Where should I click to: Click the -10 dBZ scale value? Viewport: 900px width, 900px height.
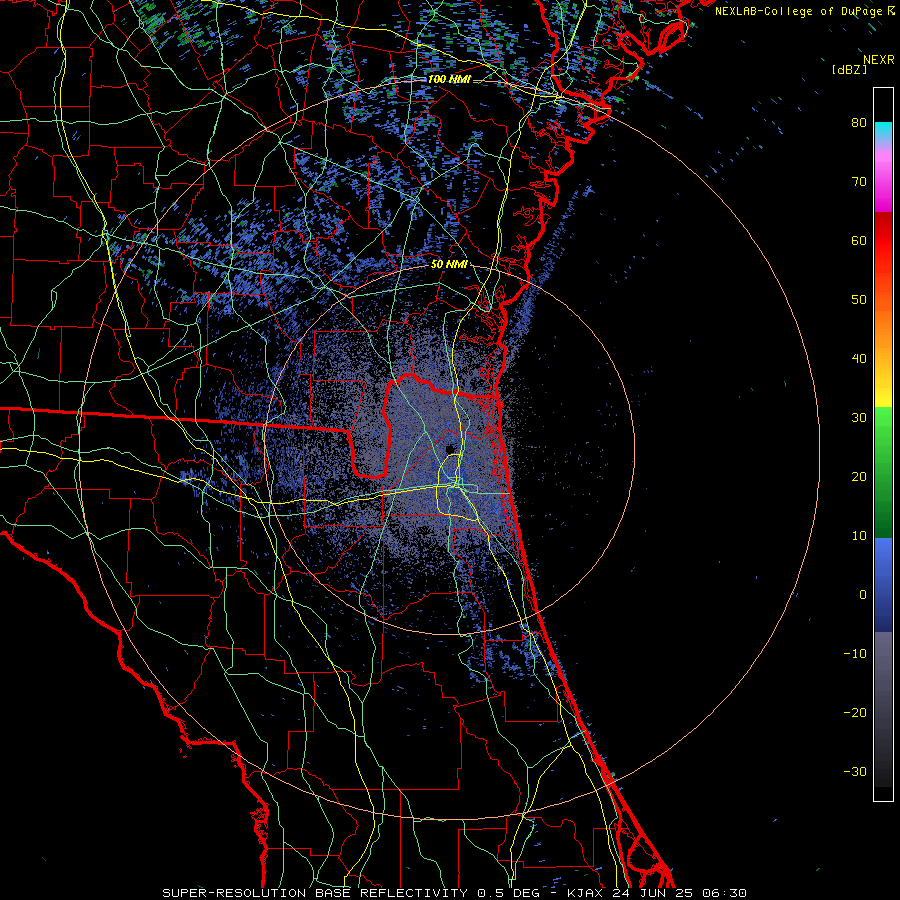click(x=855, y=654)
